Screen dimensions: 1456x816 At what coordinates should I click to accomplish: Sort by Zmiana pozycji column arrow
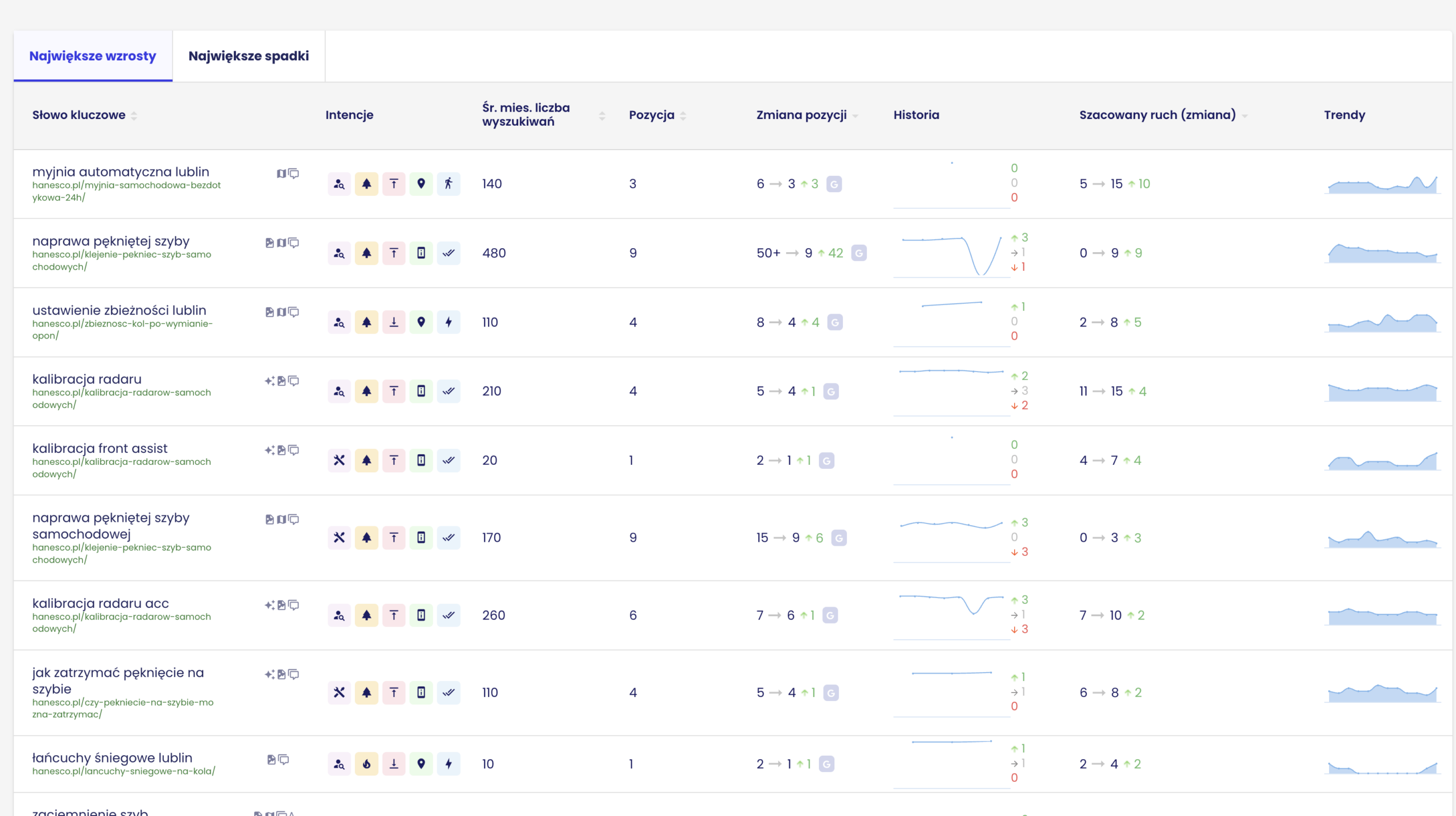(855, 116)
